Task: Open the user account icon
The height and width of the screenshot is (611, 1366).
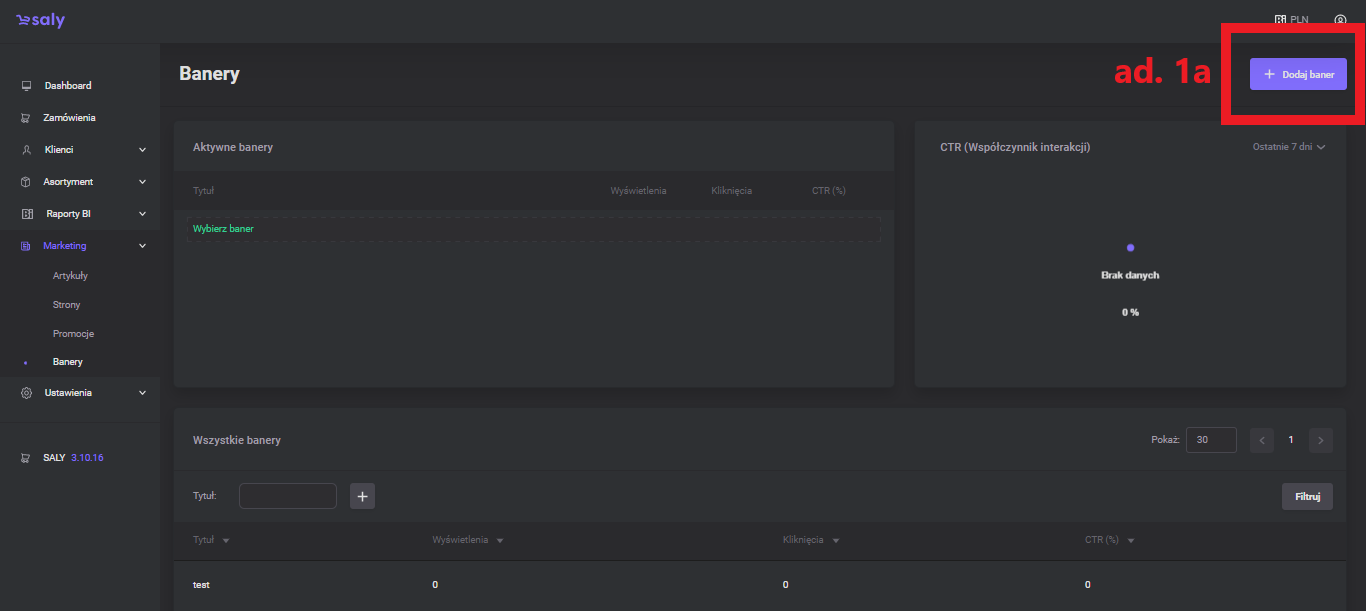Action: pyautogui.click(x=1340, y=20)
